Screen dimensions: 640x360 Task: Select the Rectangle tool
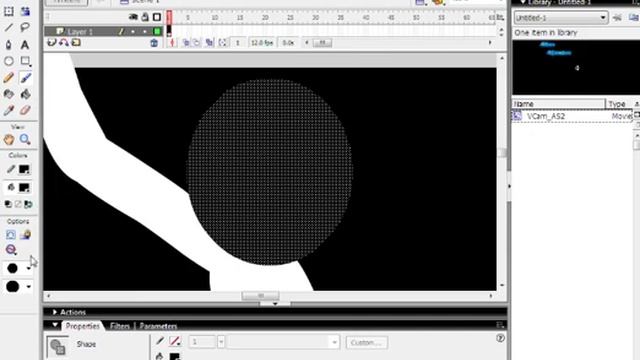point(25,61)
